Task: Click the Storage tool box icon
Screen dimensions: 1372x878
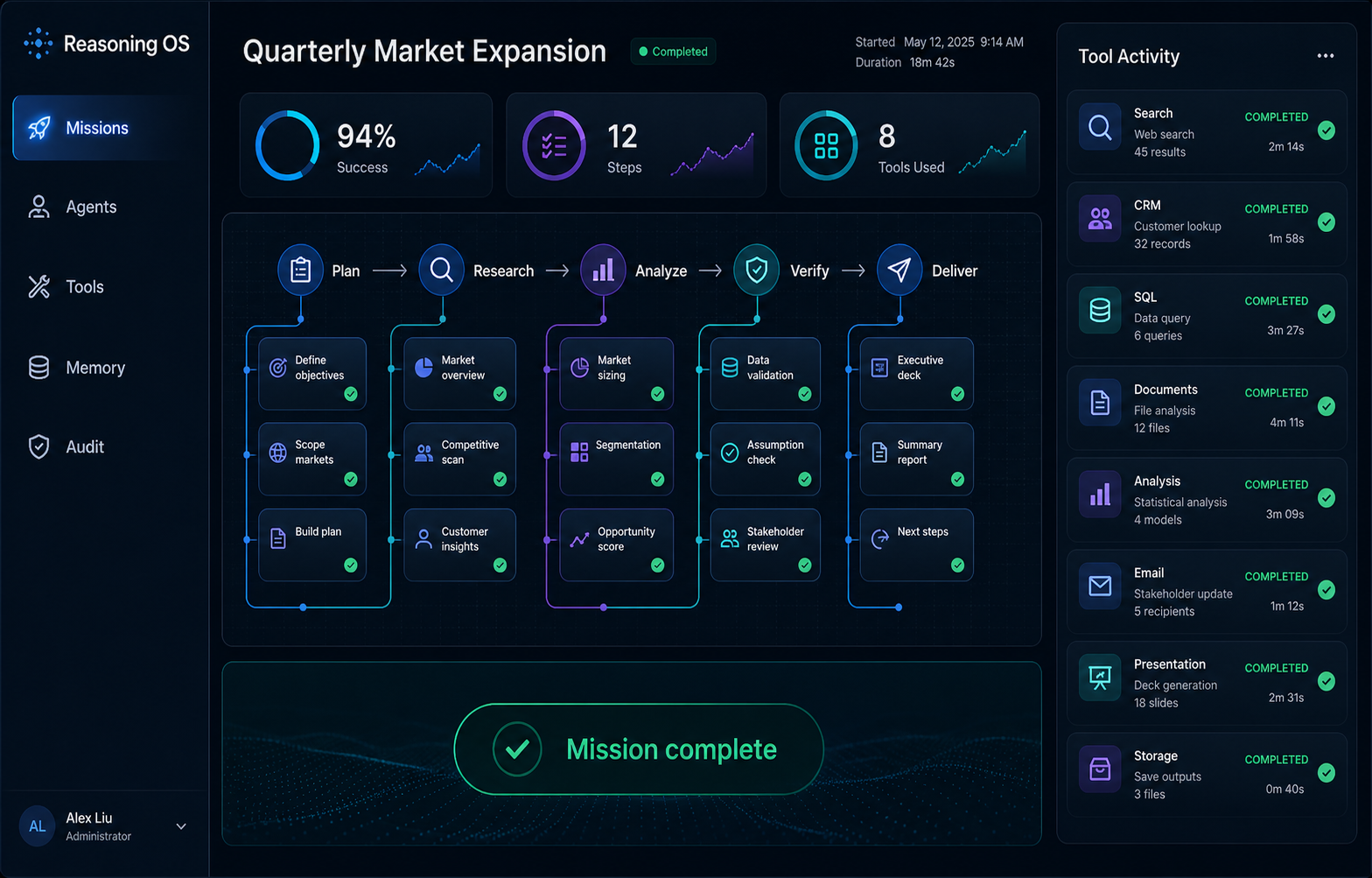Action: pos(1100,769)
